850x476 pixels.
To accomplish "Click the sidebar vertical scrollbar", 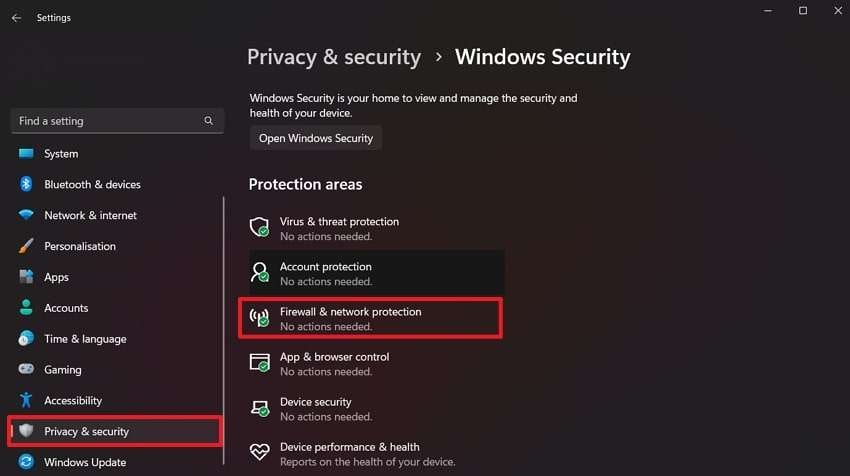I will pyautogui.click(x=224, y=300).
